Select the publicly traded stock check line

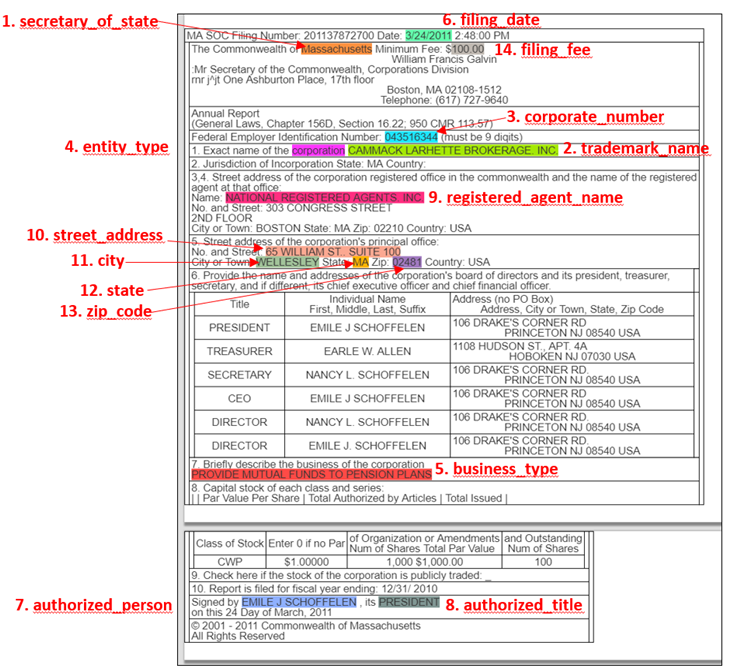[x=341, y=575]
